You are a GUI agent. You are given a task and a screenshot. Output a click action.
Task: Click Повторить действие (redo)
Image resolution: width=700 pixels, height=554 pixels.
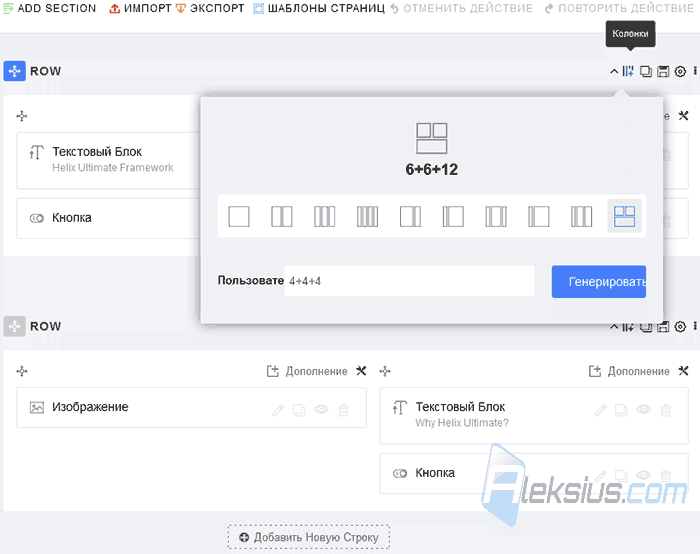[619, 8]
